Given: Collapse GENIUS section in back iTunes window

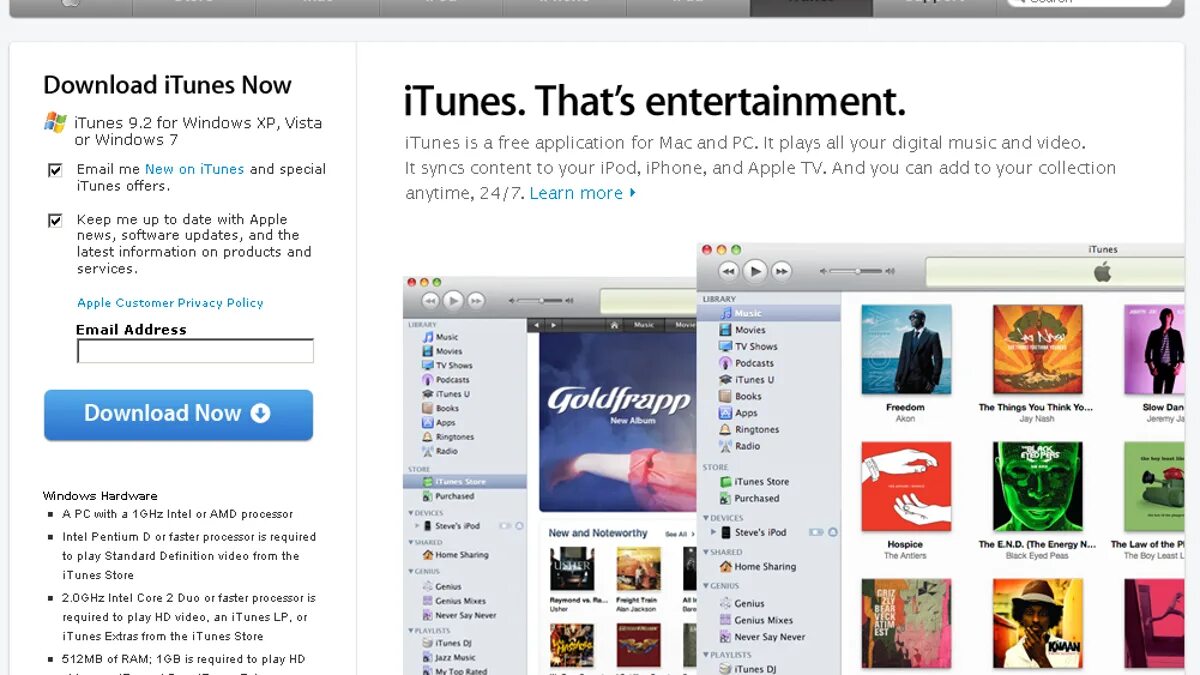Looking at the screenshot, I should (x=410, y=572).
